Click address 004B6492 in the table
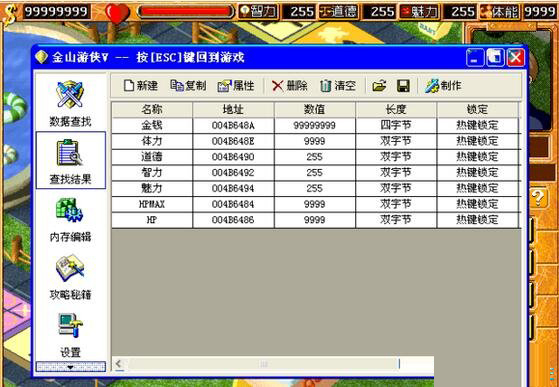This screenshot has height=387, width=559. coord(233,172)
